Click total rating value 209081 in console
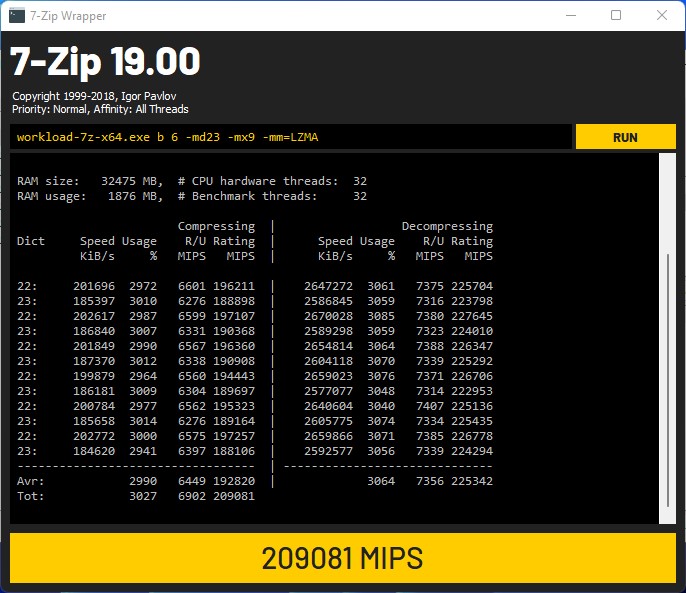The height and width of the screenshot is (593, 686). pyautogui.click(x=234, y=496)
